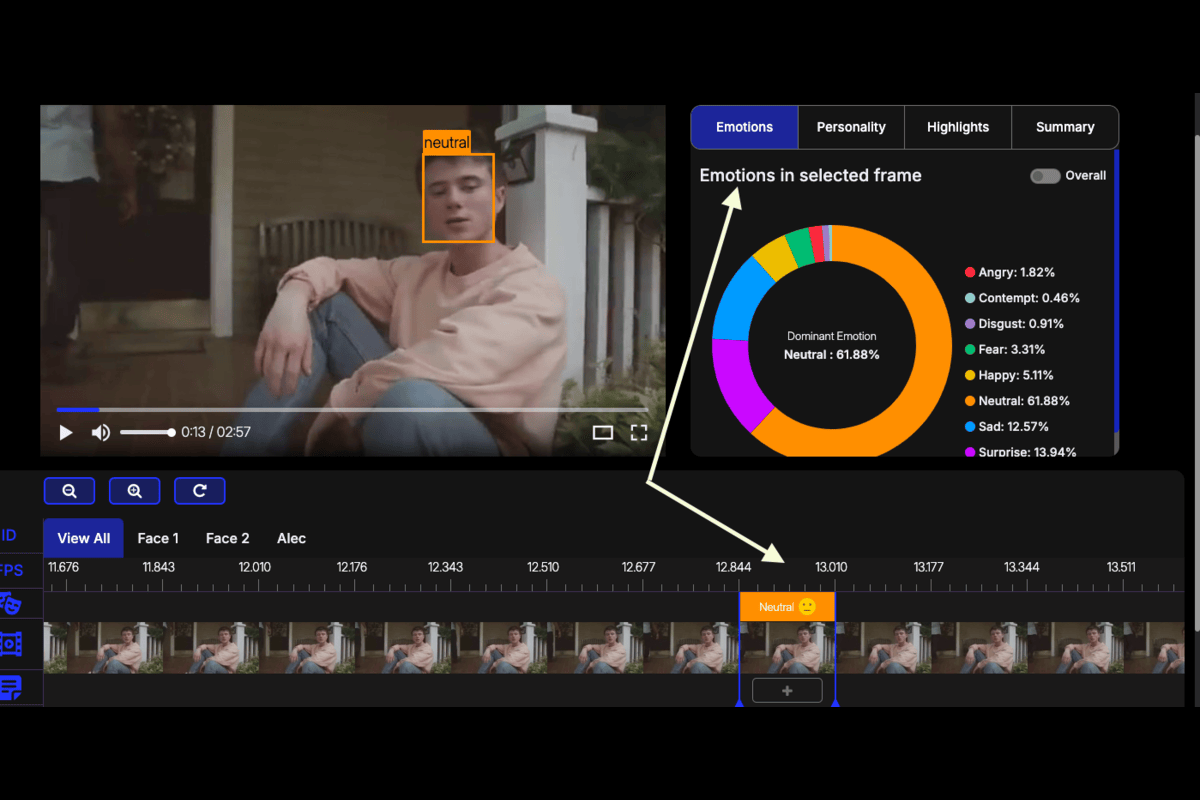This screenshot has height=800, width=1200.
Task: Open the Personality tab
Action: click(x=851, y=127)
